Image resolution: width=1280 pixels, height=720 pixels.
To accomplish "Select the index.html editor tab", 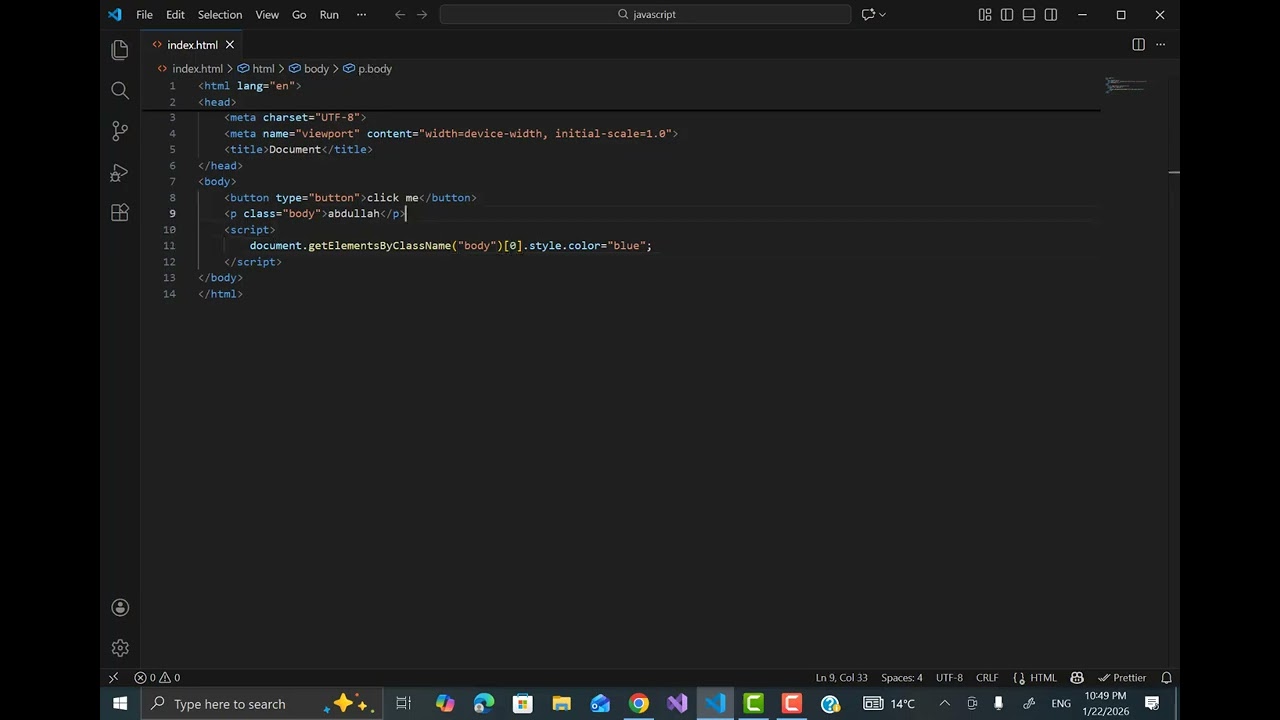I will 192,45.
